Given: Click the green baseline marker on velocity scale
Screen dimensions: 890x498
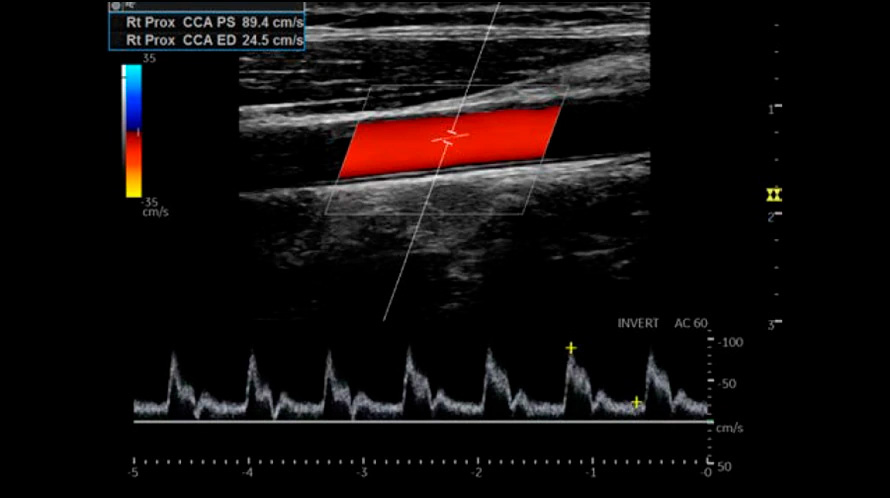Looking at the screenshot, I should (x=709, y=424).
